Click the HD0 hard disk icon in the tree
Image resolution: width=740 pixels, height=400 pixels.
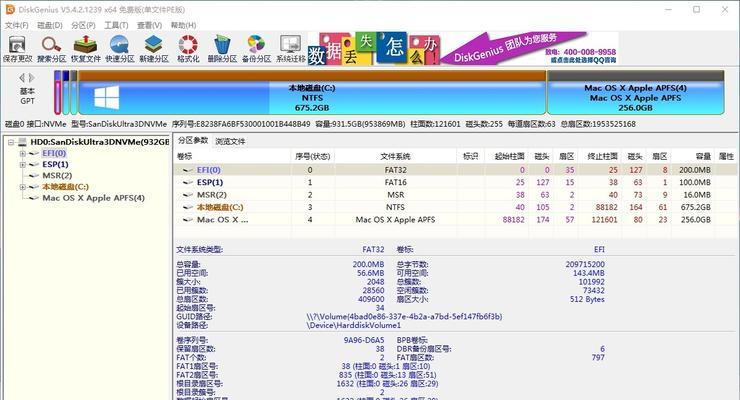[x=22, y=142]
